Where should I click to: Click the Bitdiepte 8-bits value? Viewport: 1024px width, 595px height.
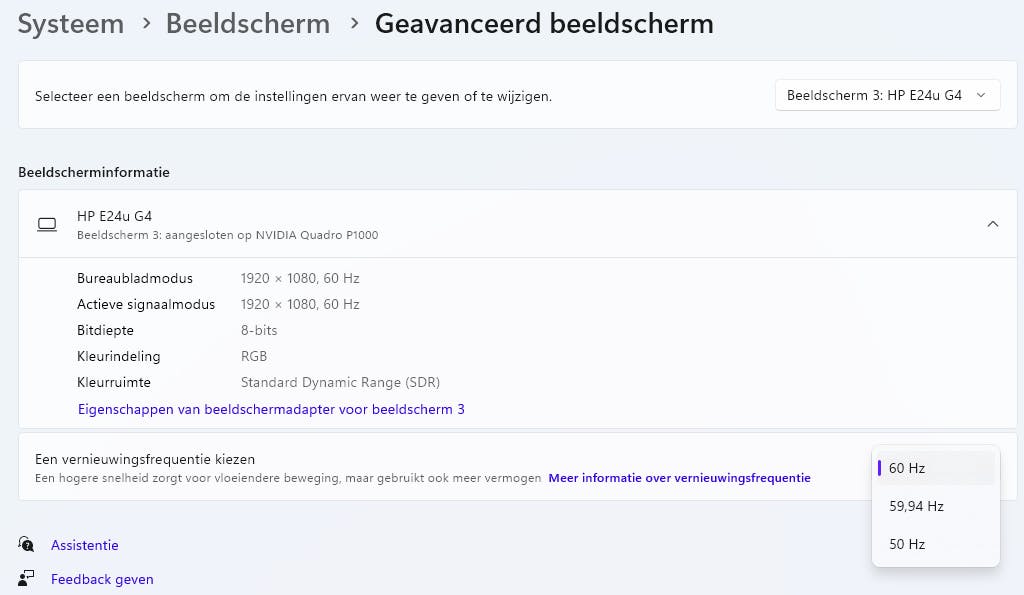click(x=259, y=330)
